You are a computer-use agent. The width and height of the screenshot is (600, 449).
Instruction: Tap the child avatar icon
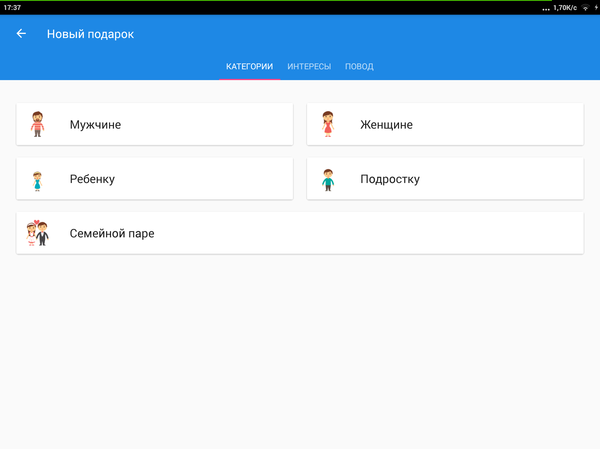[x=37, y=180]
